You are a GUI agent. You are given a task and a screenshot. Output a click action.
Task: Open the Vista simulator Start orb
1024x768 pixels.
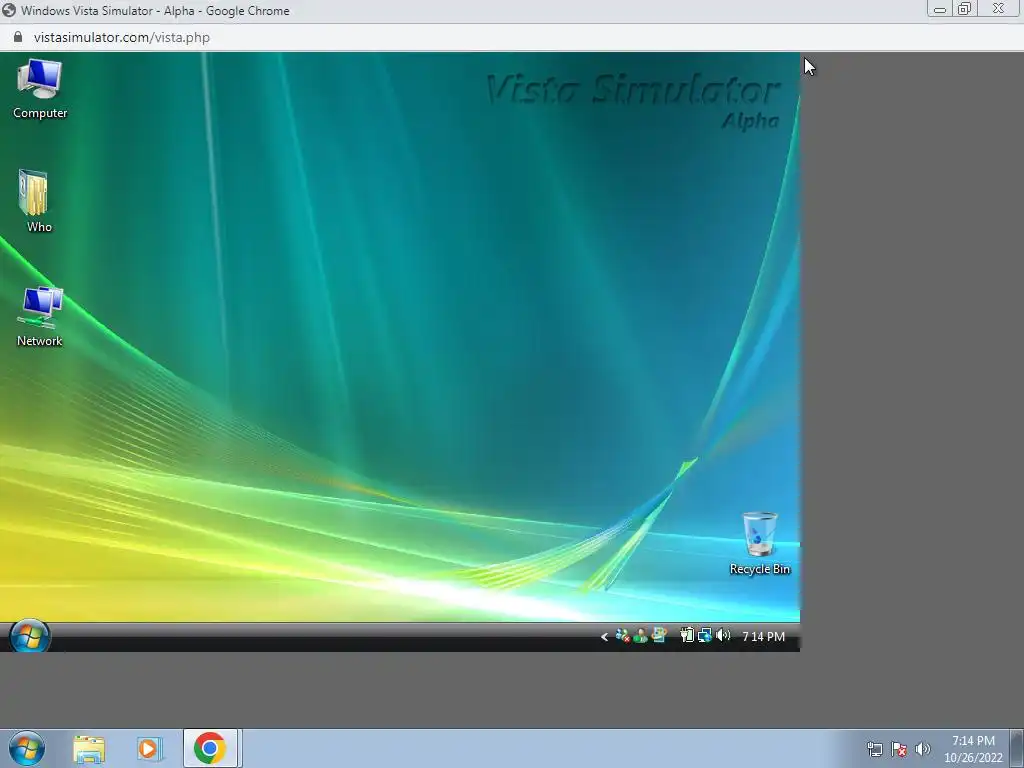tap(29, 636)
